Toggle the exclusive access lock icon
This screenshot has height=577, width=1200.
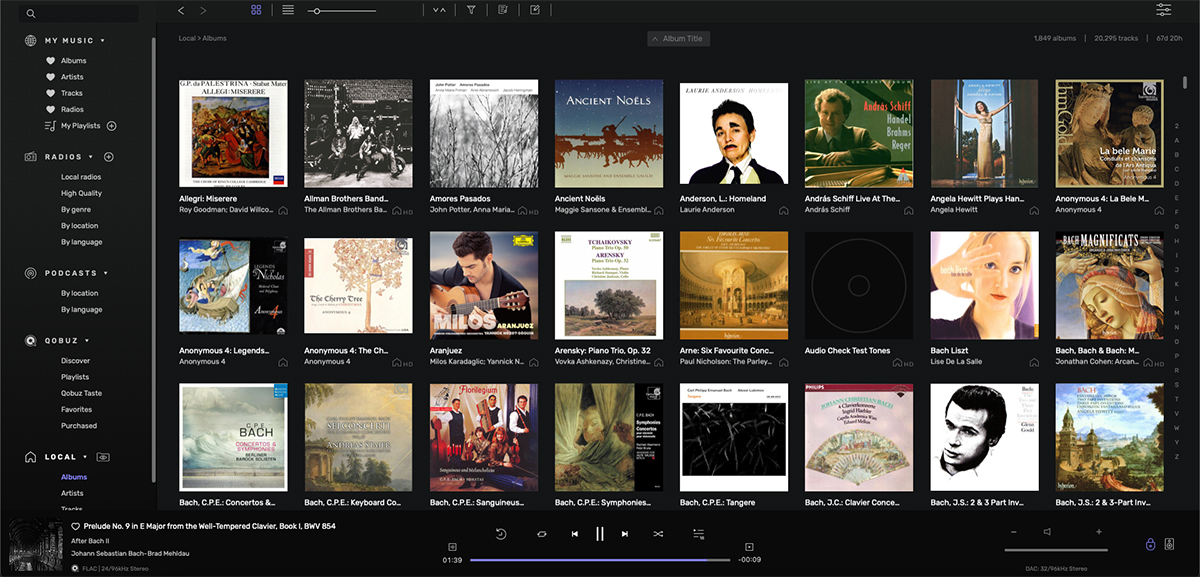pyautogui.click(x=1150, y=545)
